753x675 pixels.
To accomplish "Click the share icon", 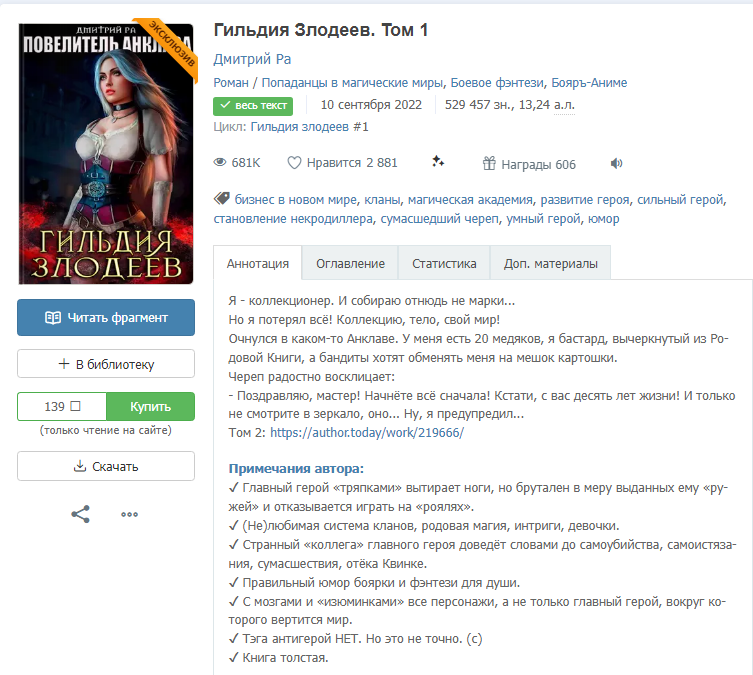I will click(80, 514).
